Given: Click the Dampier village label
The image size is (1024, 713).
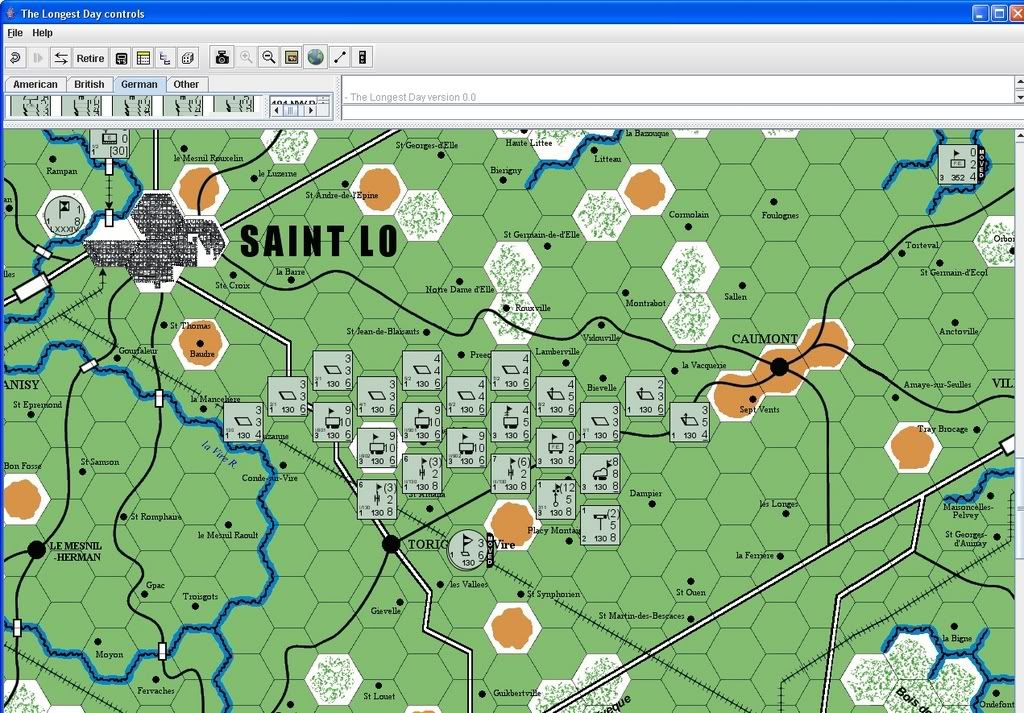Looking at the screenshot, I should point(646,494).
